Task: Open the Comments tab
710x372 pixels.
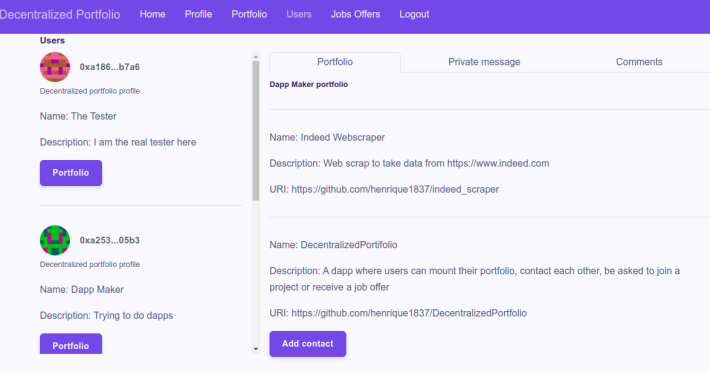Action: (x=639, y=62)
